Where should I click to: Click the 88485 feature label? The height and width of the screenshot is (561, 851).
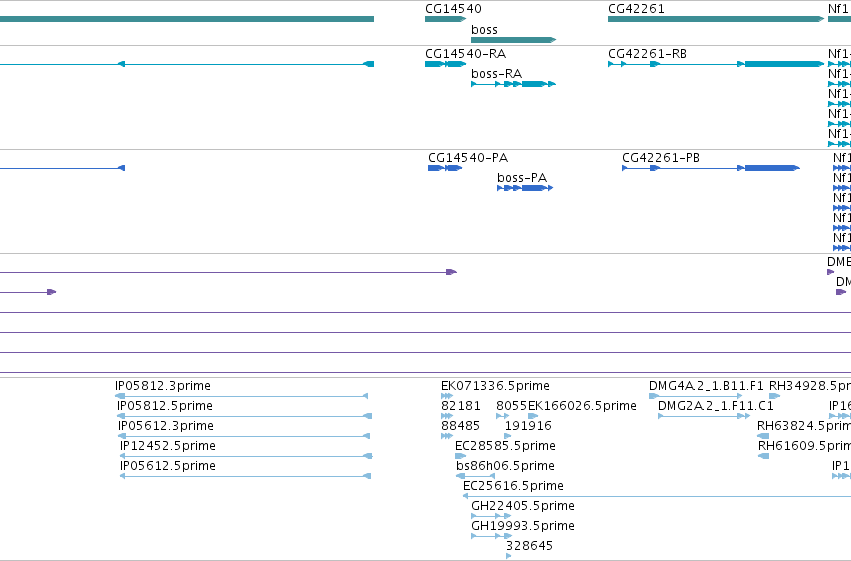pyautogui.click(x=461, y=426)
